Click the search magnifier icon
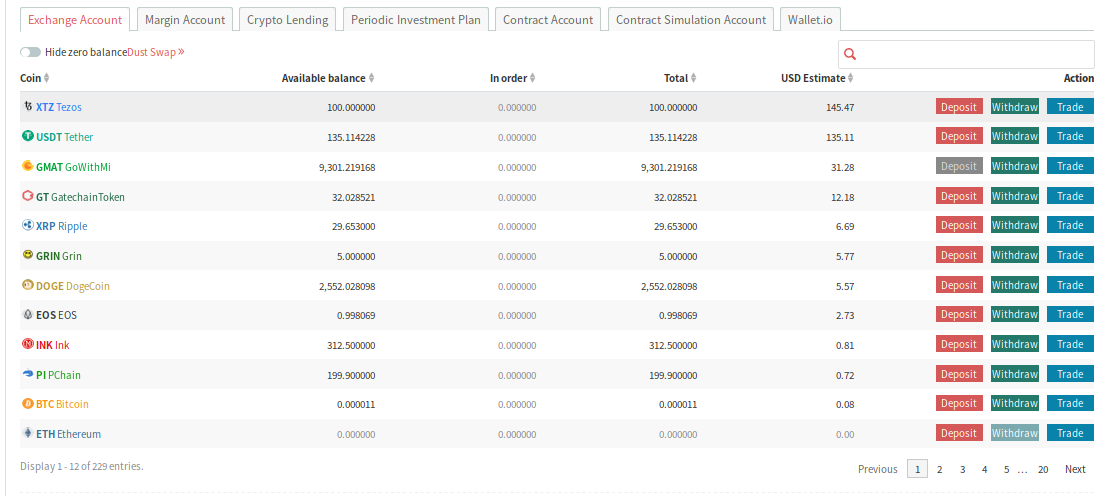This screenshot has width=1102, height=496. (850, 54)
